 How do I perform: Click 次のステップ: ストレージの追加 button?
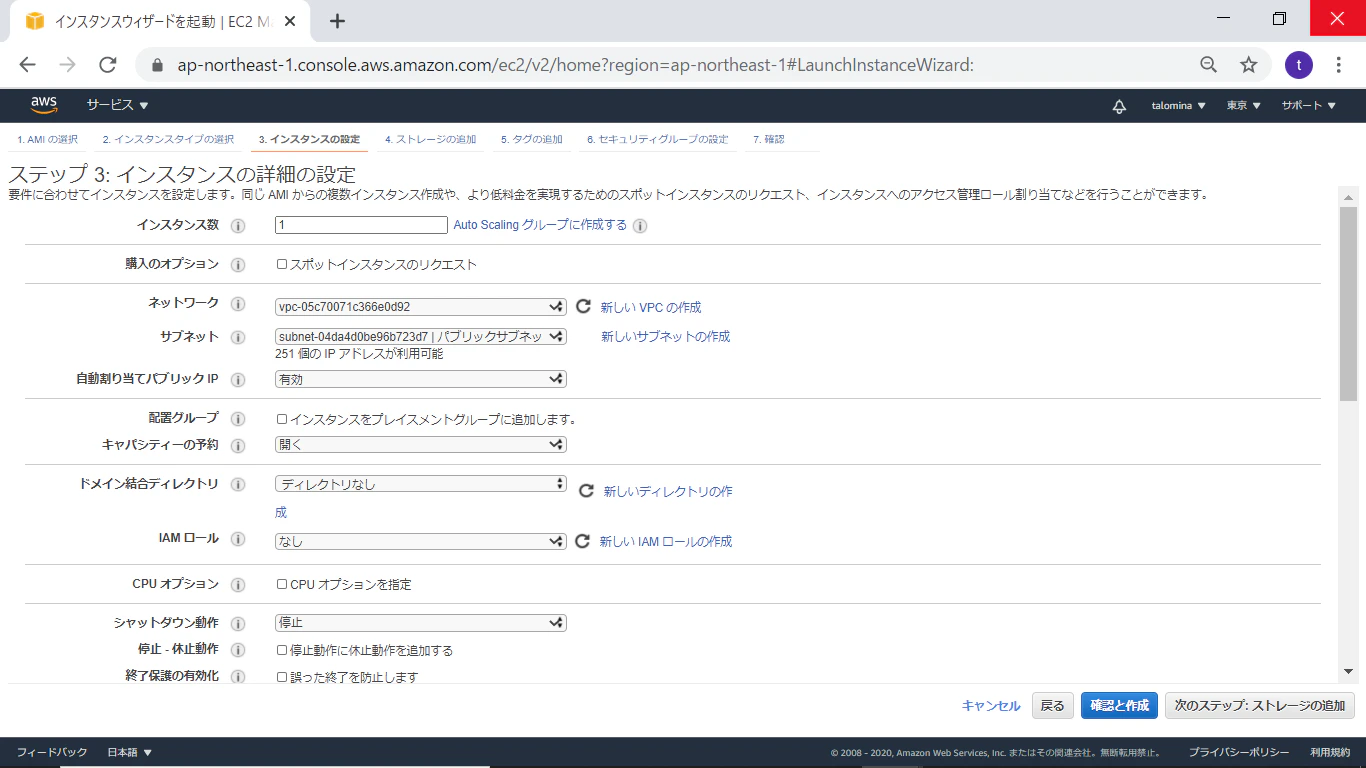point(1260,705)
